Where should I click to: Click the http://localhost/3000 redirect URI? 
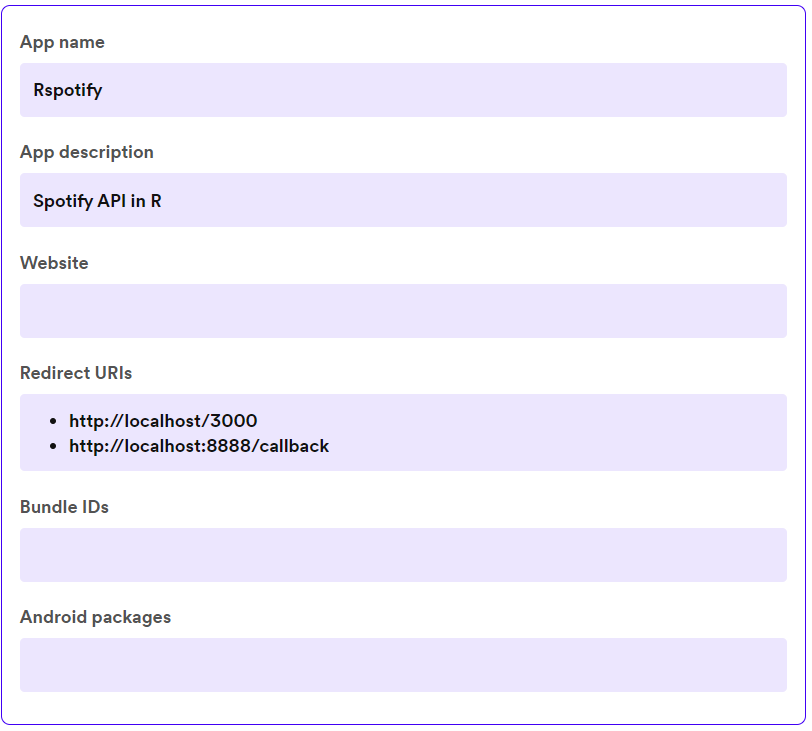(163, 421)
